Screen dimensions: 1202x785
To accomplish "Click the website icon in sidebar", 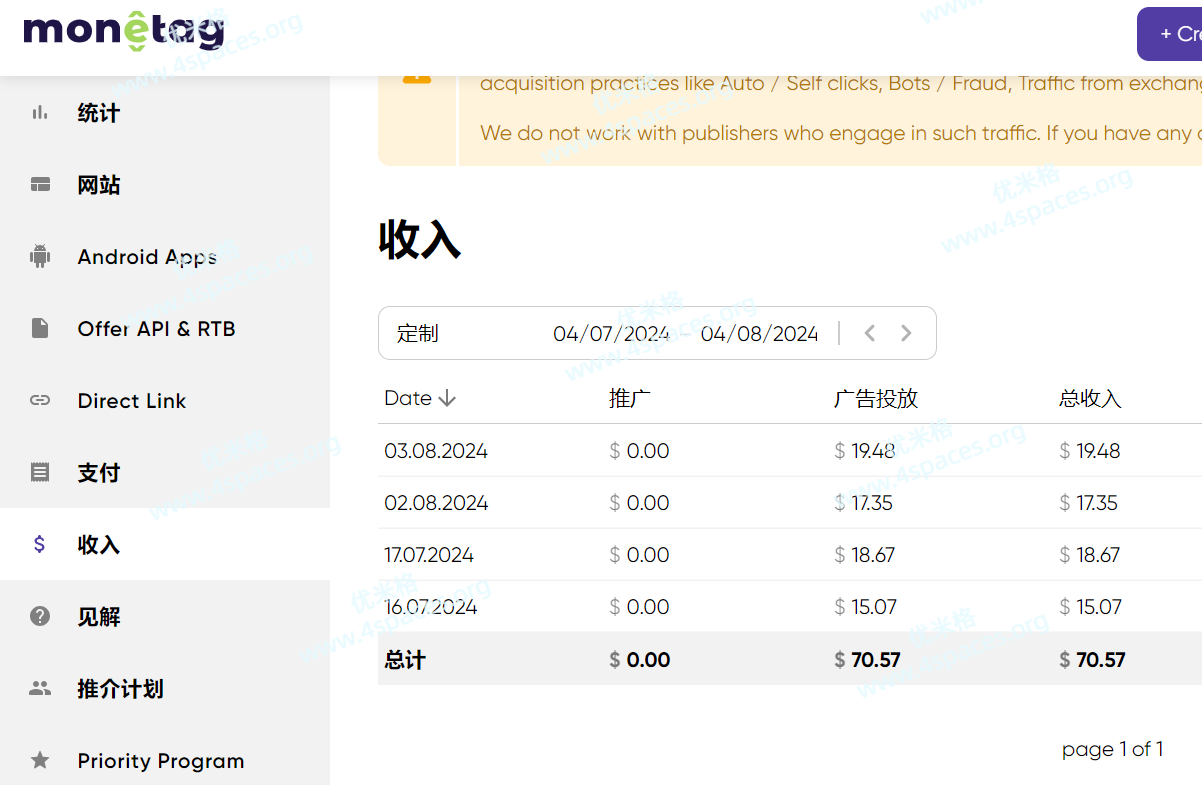I will pyautogui.click(x=40, y=185).
